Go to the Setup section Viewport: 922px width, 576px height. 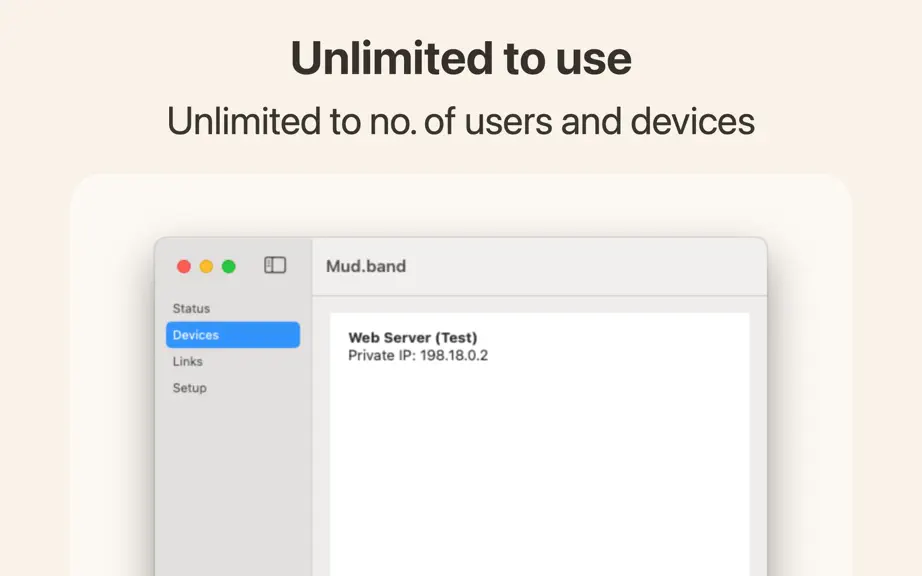point(189,388)
